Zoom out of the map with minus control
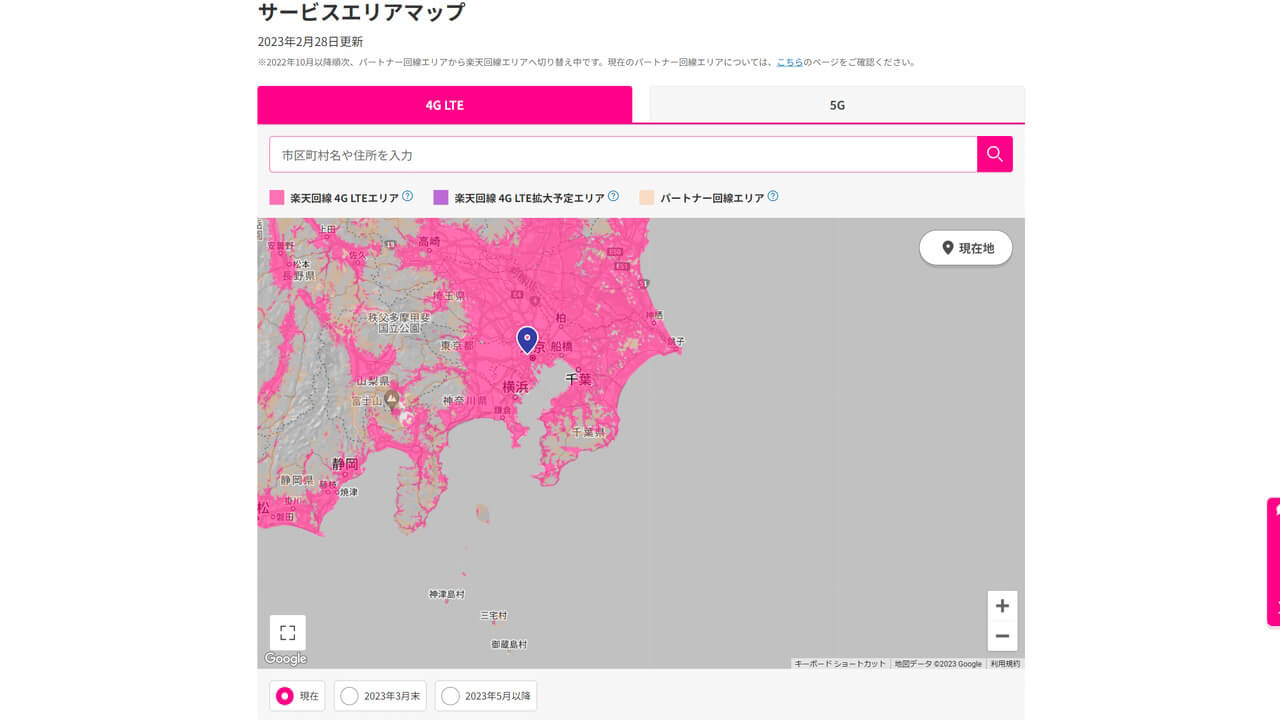The width and height of the screenshot is (1280, 720). click(x=1002, y=636)
